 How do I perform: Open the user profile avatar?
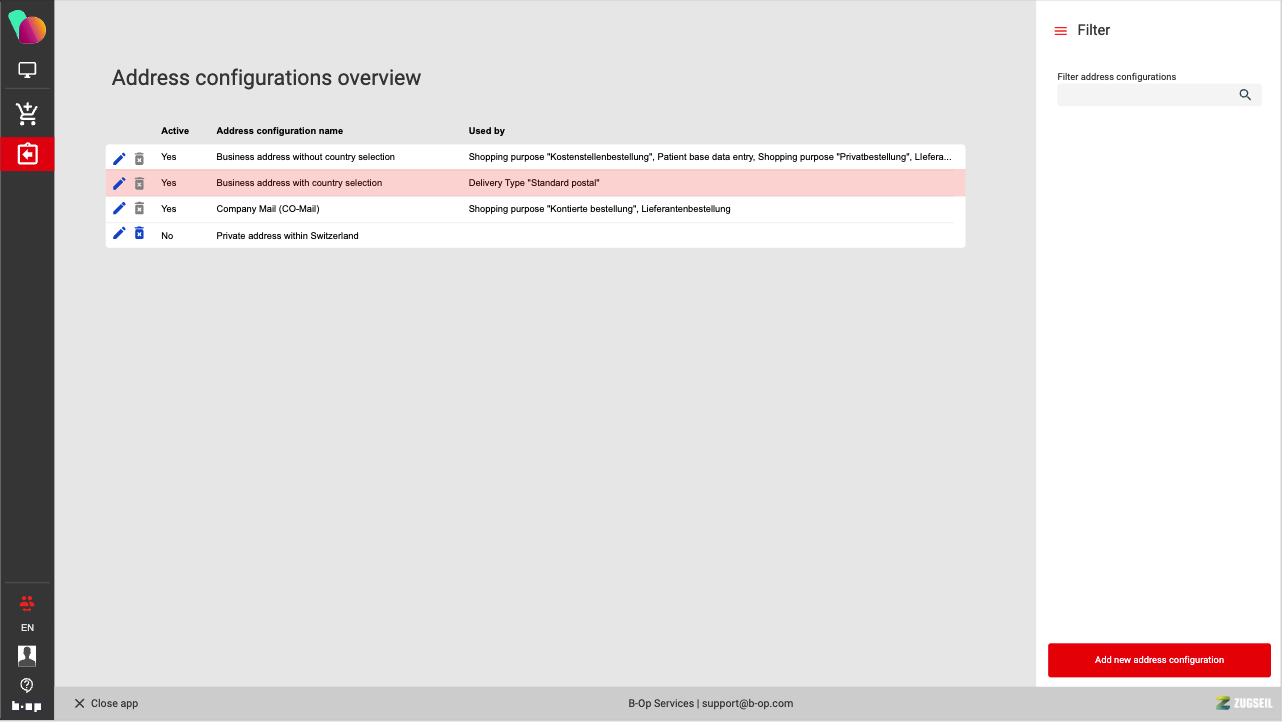tap(27, 656)
